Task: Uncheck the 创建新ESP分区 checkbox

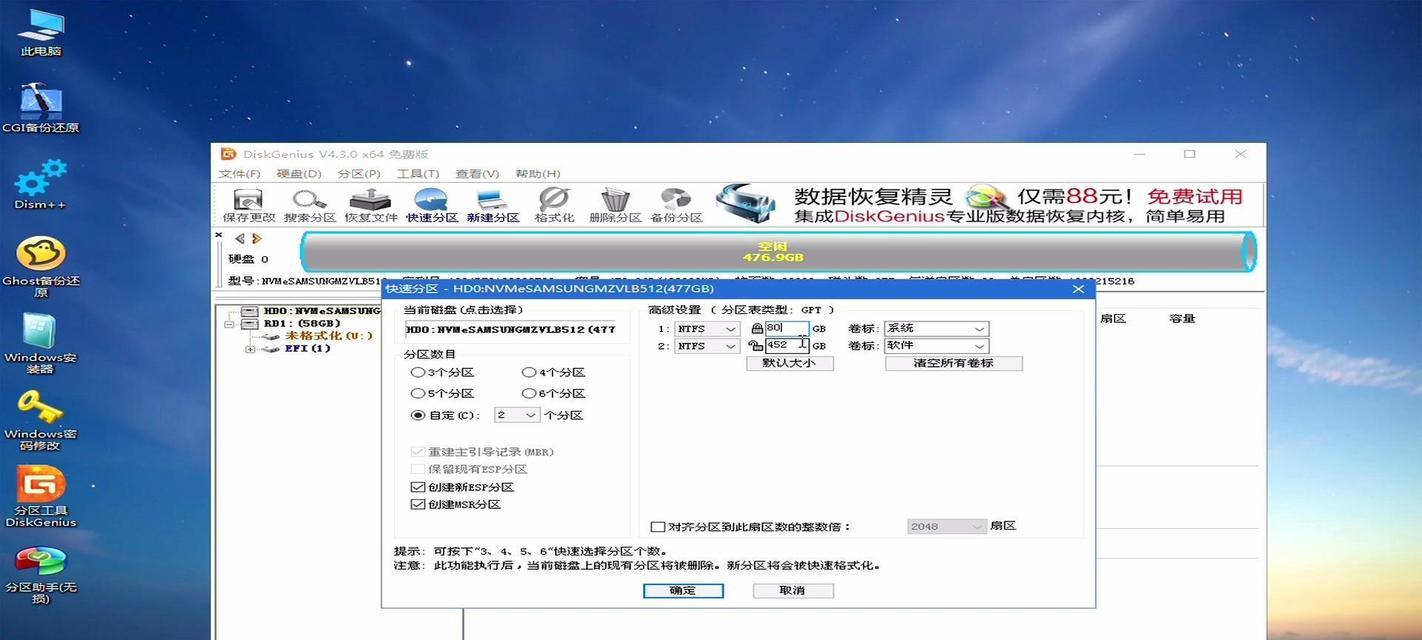Action: click(x=418, y=487)
